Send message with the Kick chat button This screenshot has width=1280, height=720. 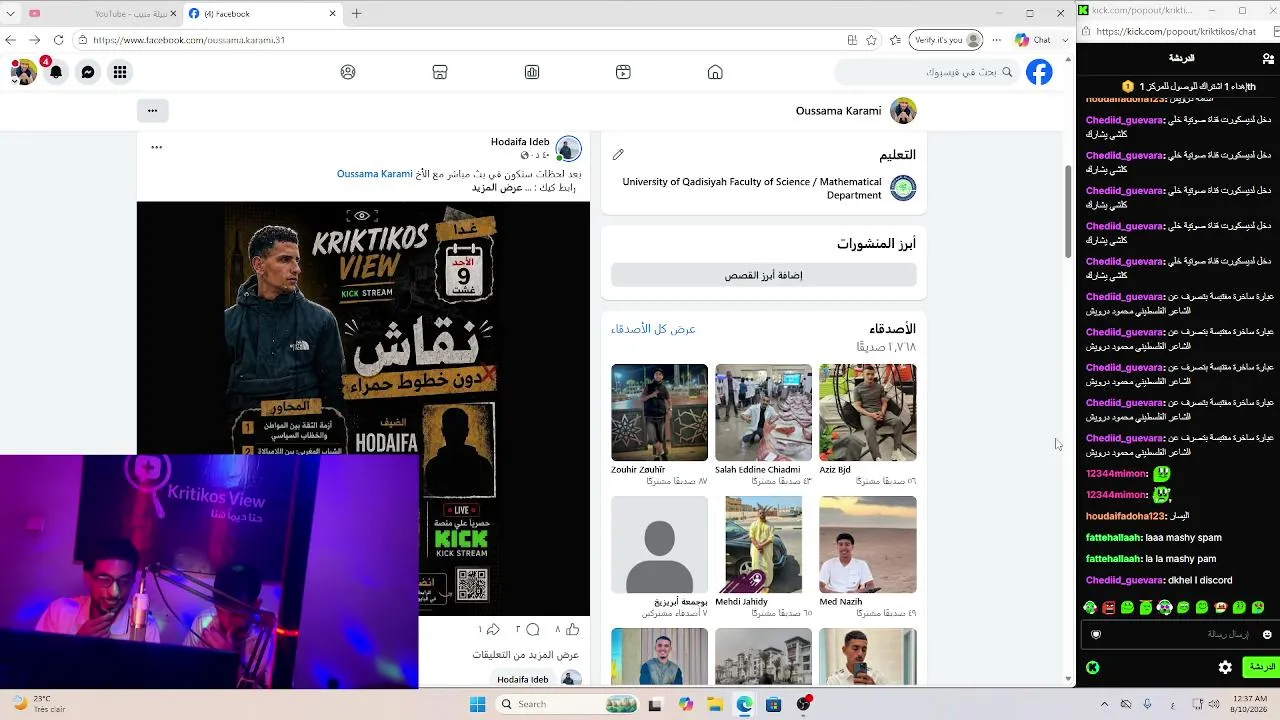1260,667
